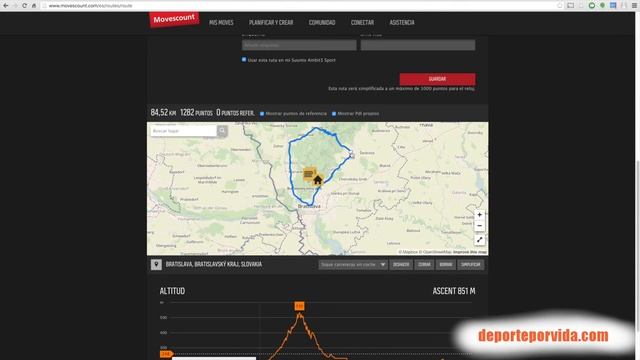Click the location pin icon beside Bratislava

click(156, 264)
